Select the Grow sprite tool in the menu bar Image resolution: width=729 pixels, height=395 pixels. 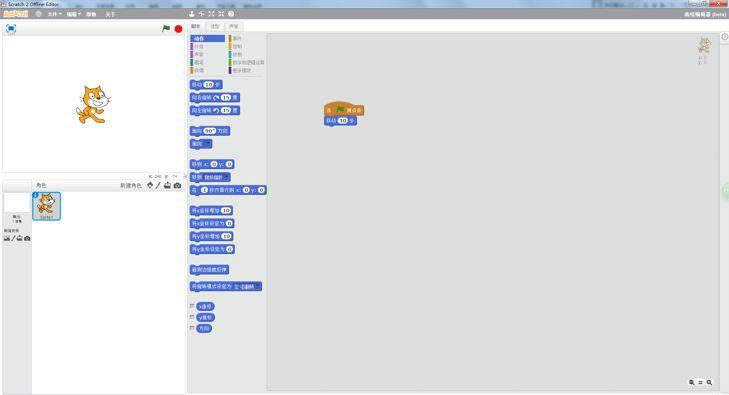pyautogui.click(x=212, y=14)
